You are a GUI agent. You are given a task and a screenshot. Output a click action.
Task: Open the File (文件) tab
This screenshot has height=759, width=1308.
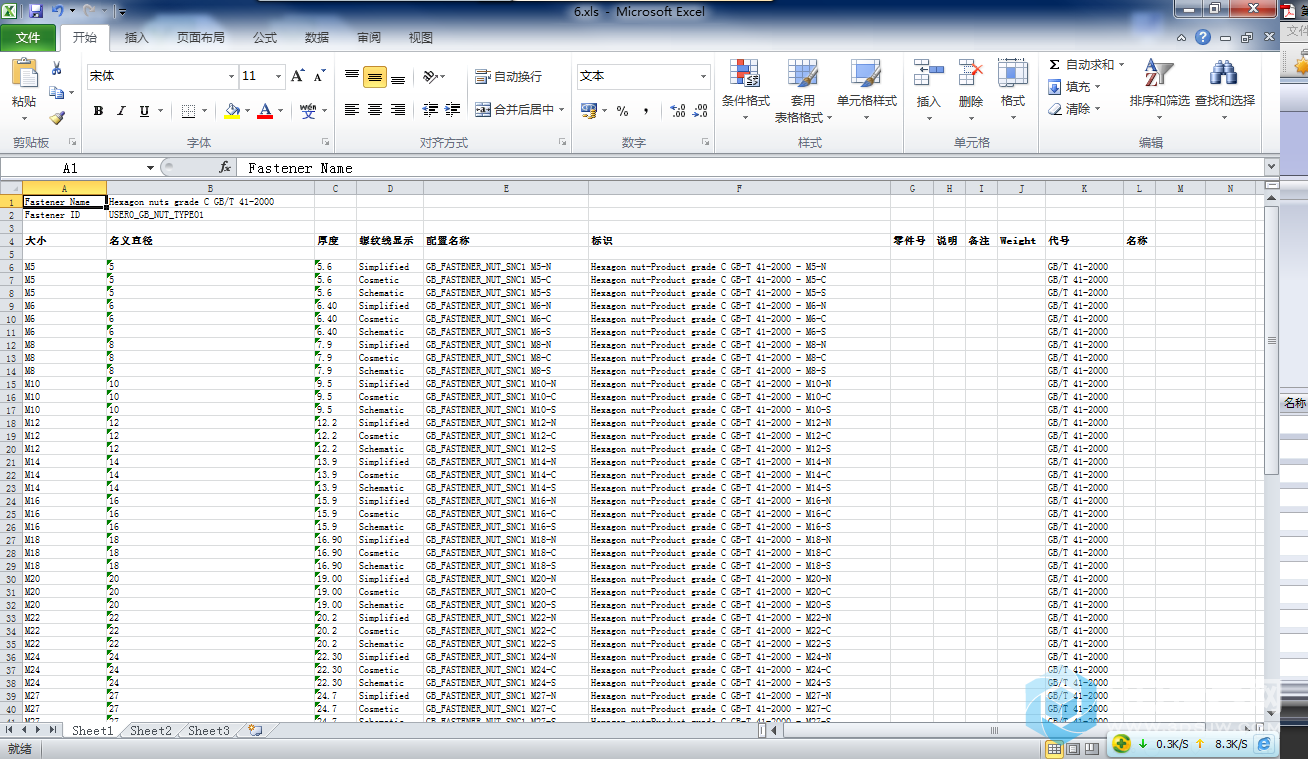click(28, 38)
